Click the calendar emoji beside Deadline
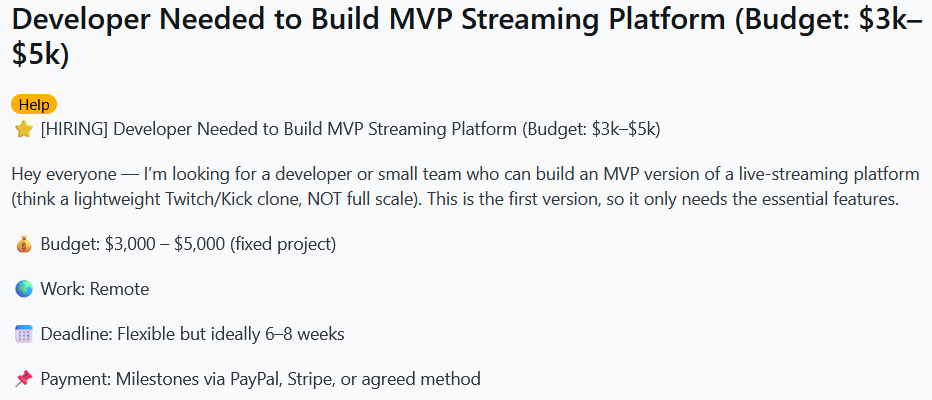Image resolution: width=932 pixels, height=400 pixels. 24,334
